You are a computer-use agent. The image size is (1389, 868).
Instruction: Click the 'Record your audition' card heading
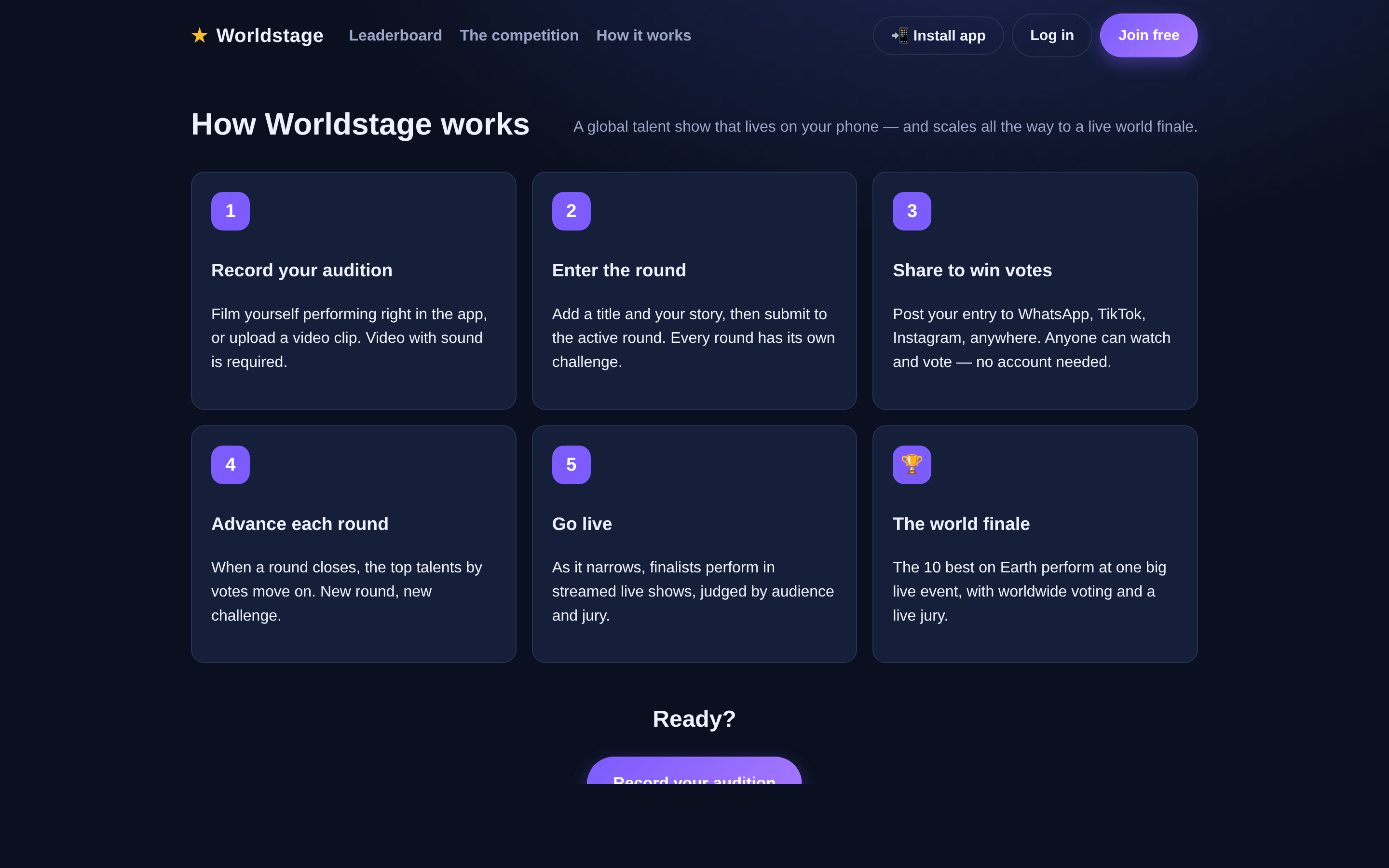coord(302,271)
